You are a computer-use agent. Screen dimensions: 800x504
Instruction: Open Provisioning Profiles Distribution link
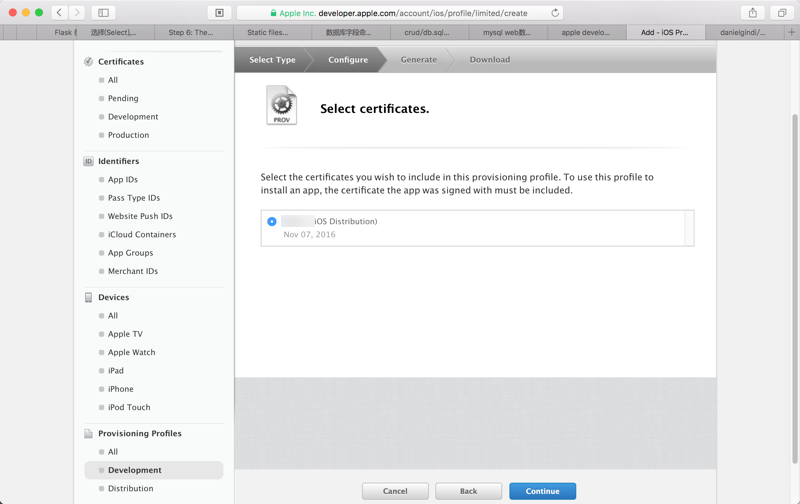point(131,489)
